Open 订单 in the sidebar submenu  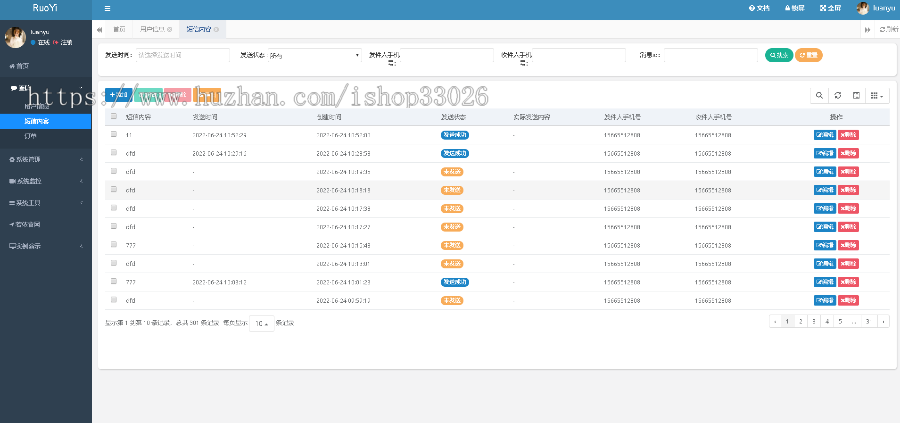tap(31, 137)
